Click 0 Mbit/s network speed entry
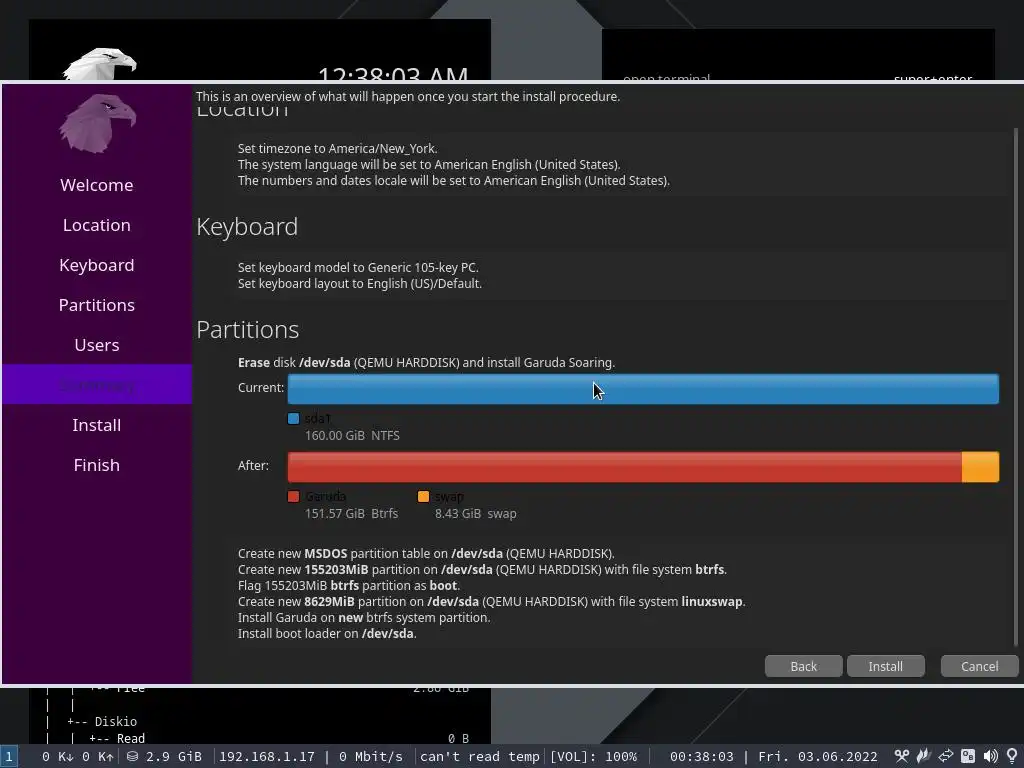 coord(371,756)
